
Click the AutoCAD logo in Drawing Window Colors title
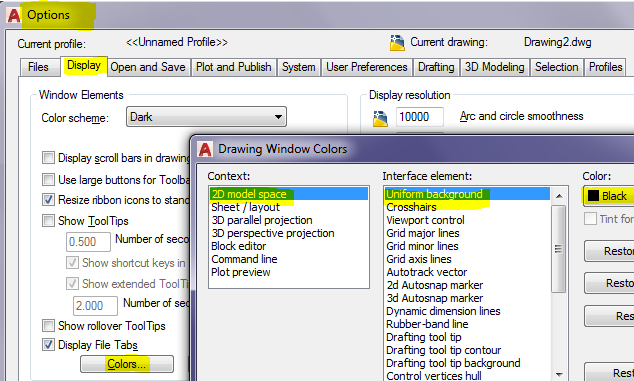click(x=205, y=149)
